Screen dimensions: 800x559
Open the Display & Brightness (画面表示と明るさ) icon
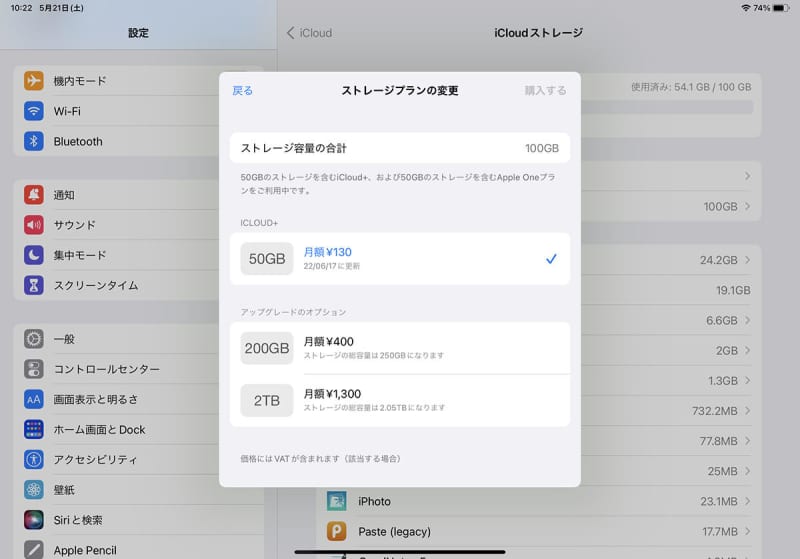tap(34, 399)
